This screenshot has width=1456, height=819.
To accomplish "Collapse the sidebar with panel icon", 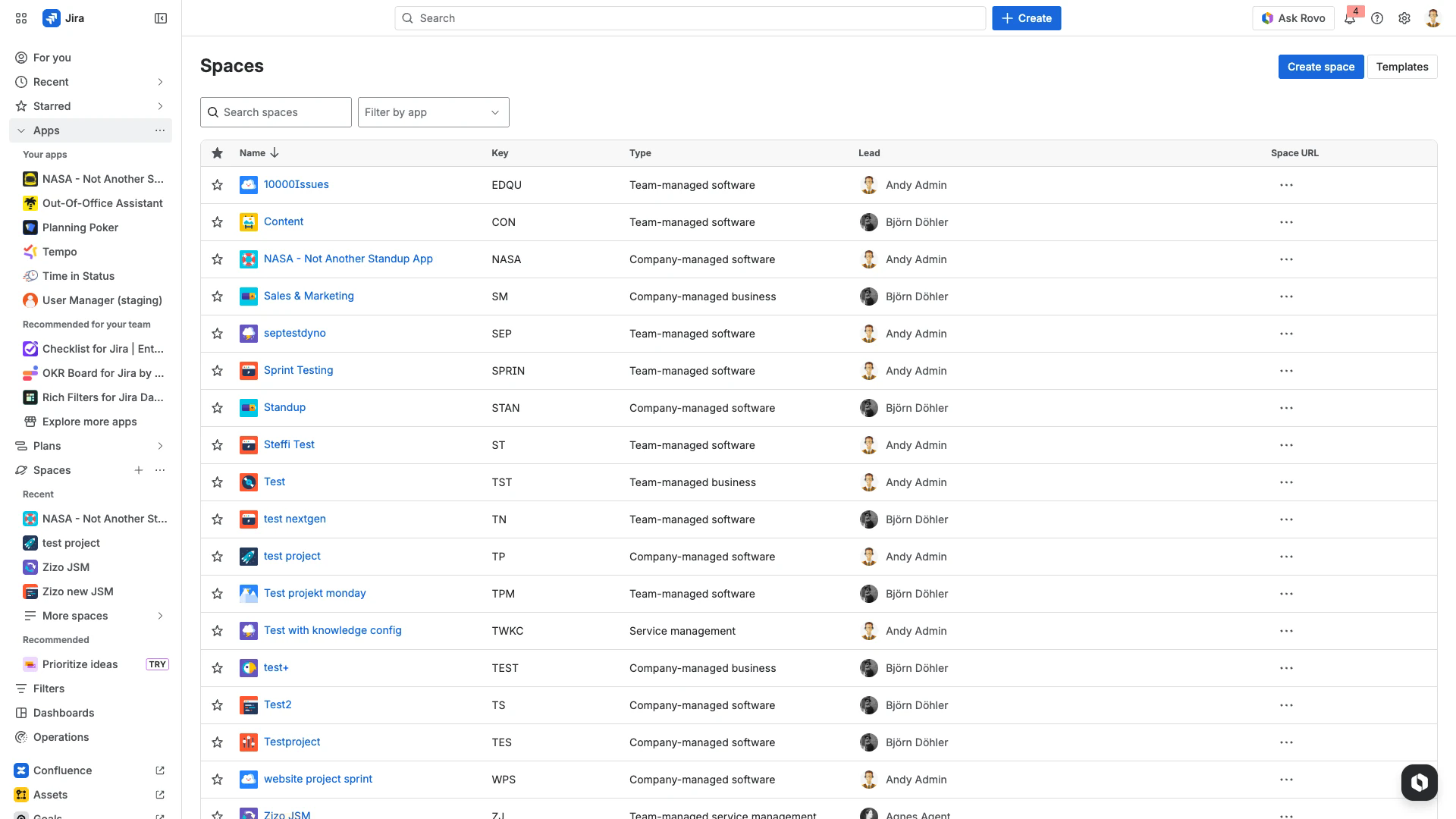I will point(161,18).
